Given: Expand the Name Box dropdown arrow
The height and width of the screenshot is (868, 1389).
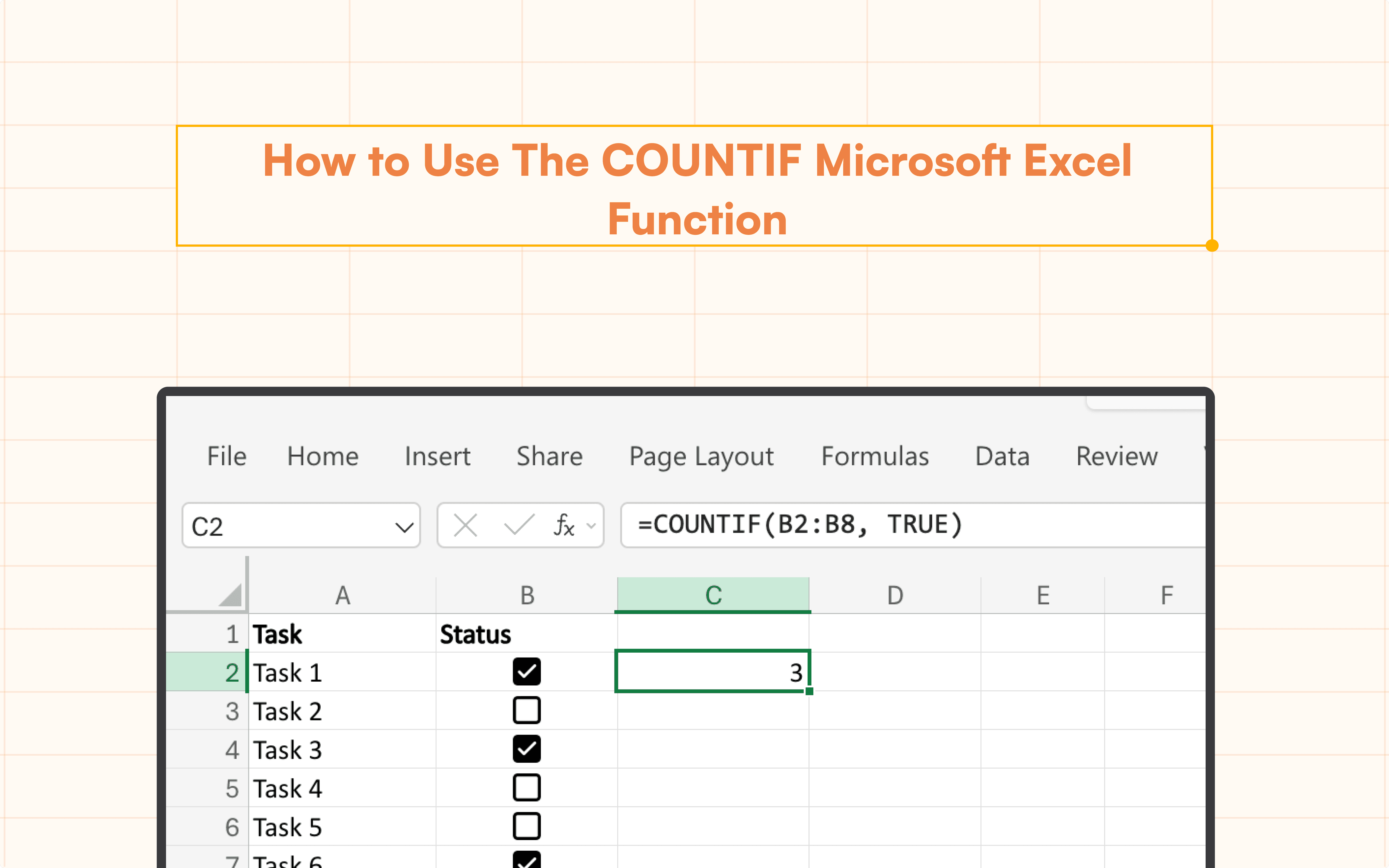Looking at the screenshot, I should 405,526.
